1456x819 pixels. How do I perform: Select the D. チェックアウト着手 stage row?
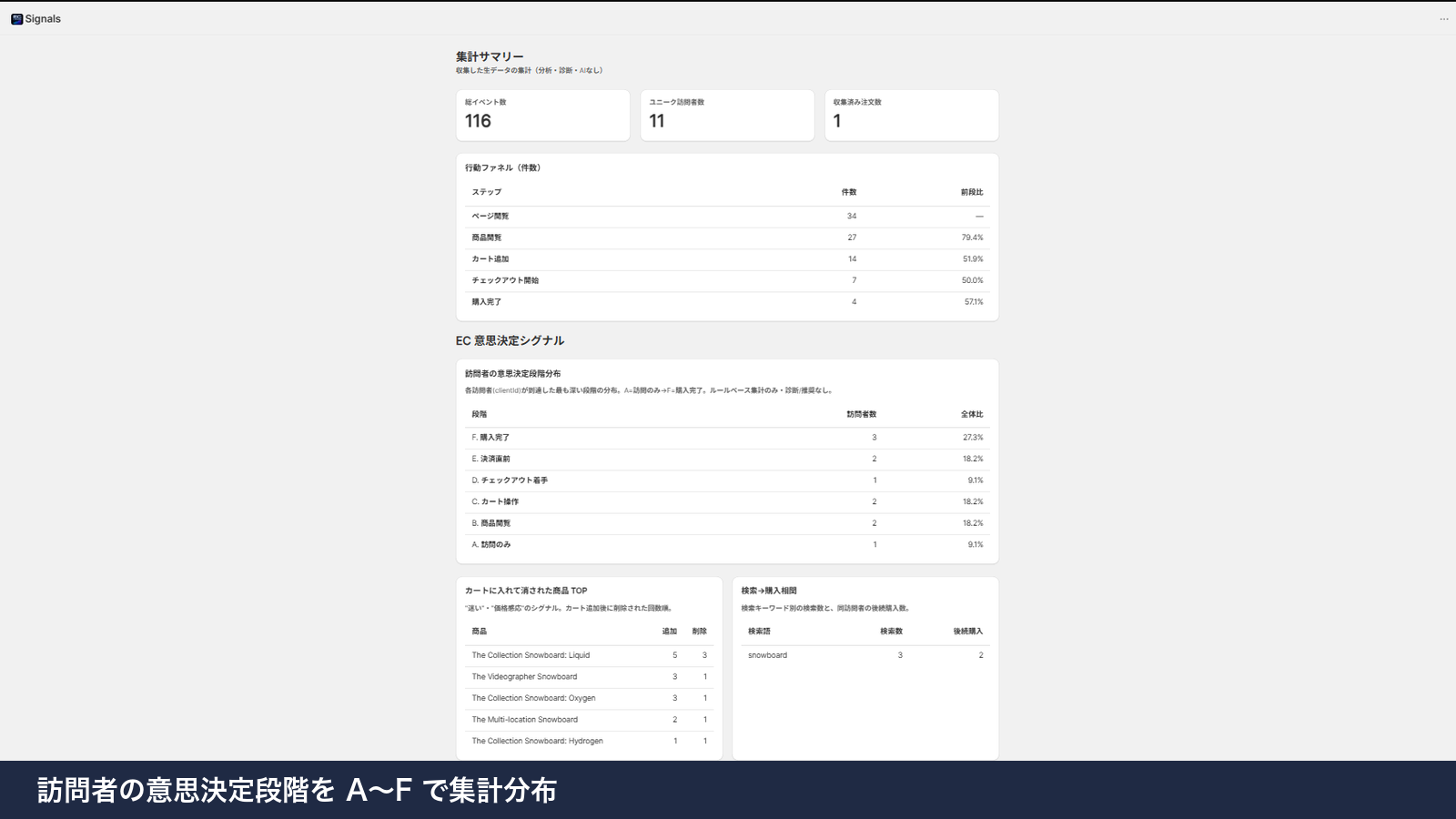727,480
